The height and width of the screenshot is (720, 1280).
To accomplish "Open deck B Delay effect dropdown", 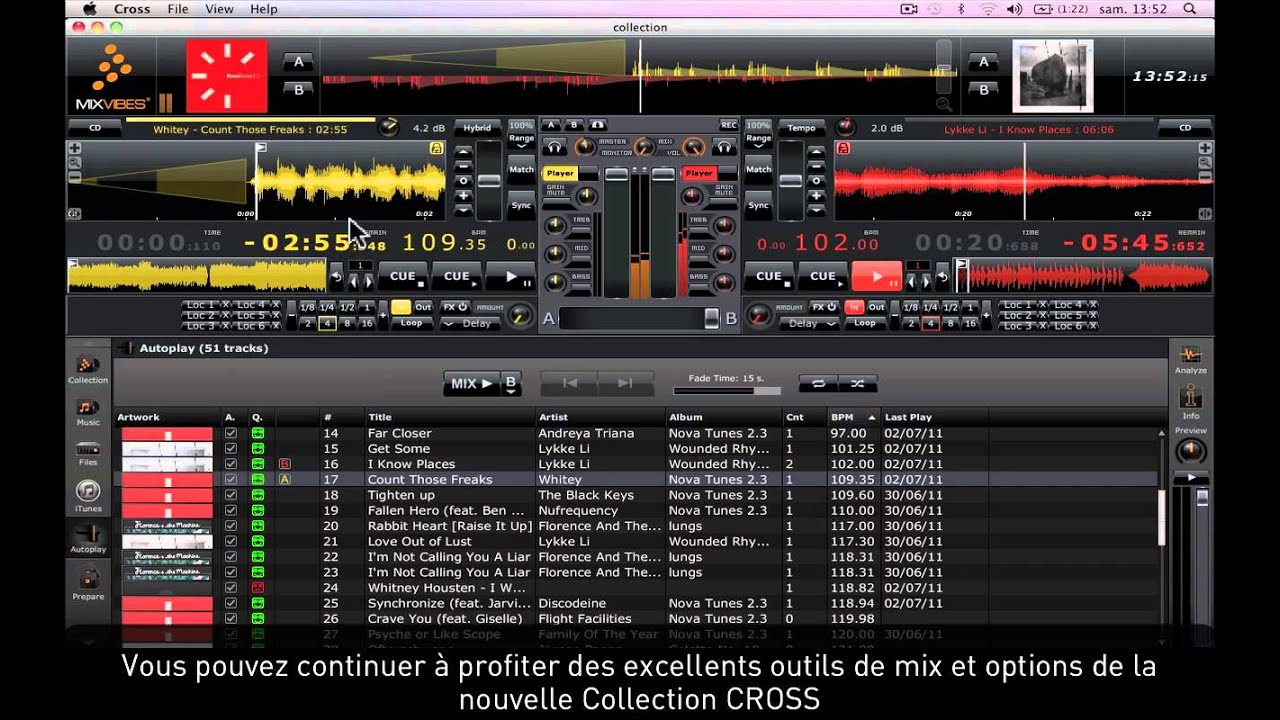I will click(x=811, y=323).
